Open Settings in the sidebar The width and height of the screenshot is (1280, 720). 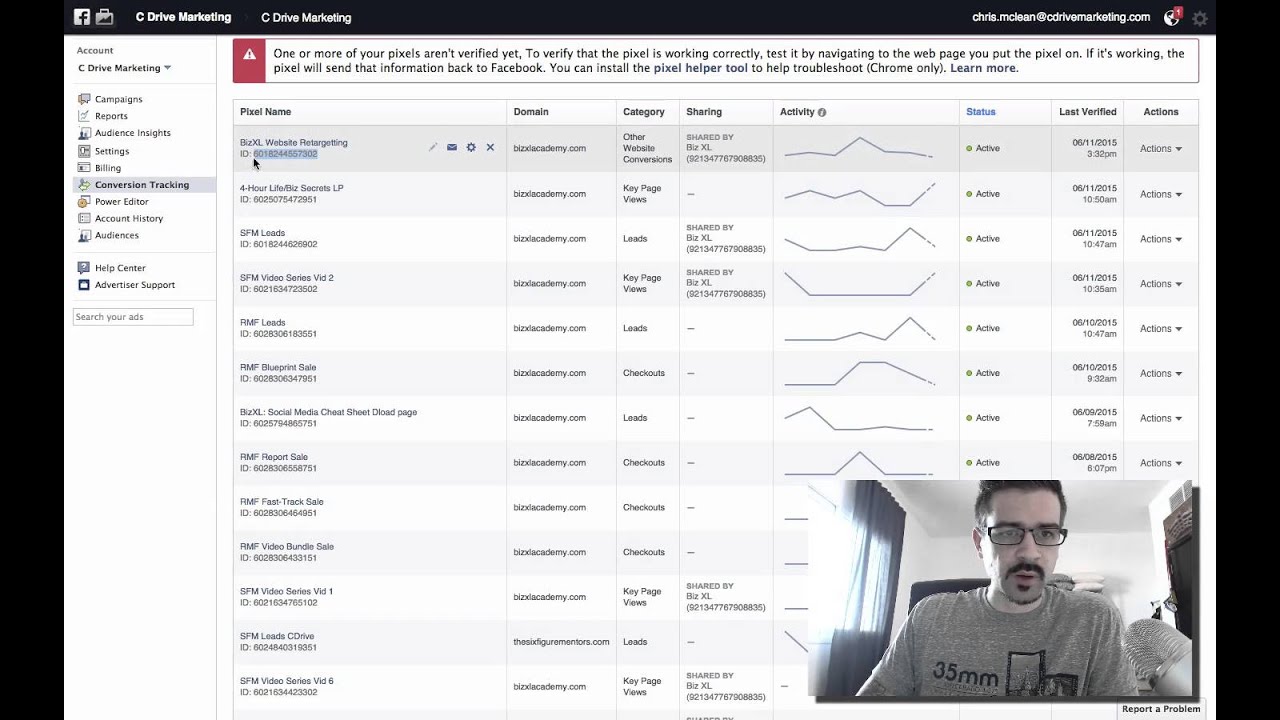112,151
